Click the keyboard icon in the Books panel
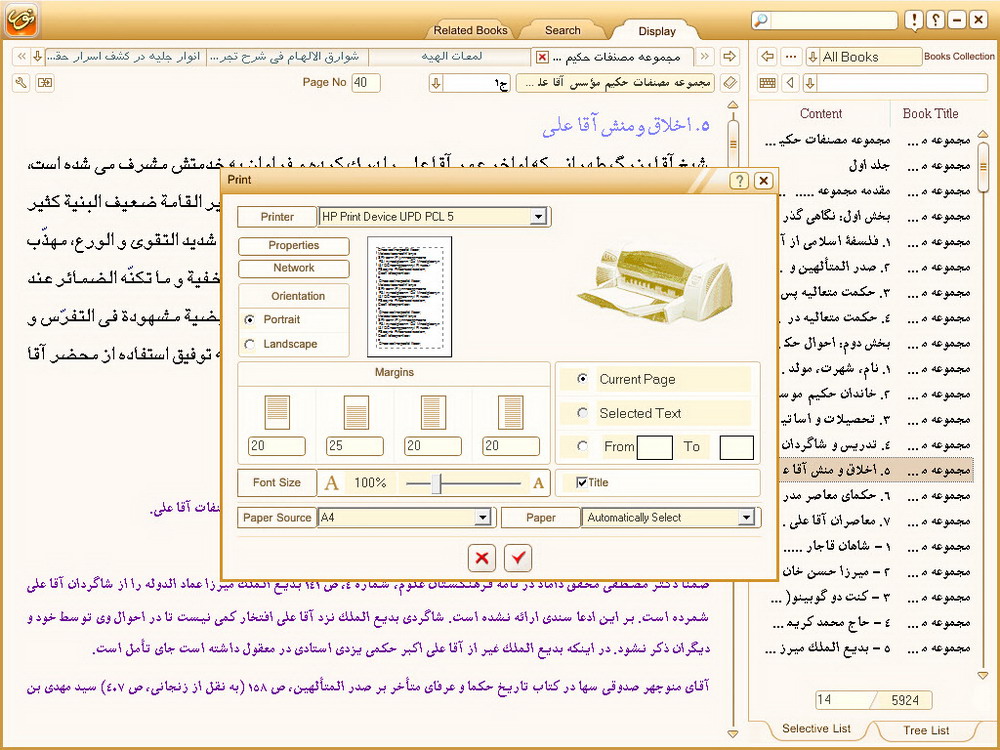The width and height of the screenshot is (1000, 750). click(x=767, y=83)
